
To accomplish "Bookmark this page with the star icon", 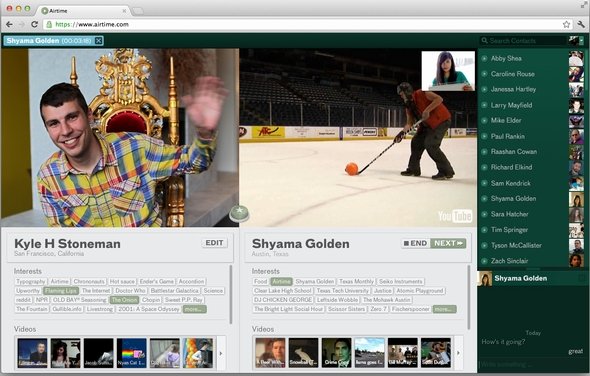I will (566, 24).
